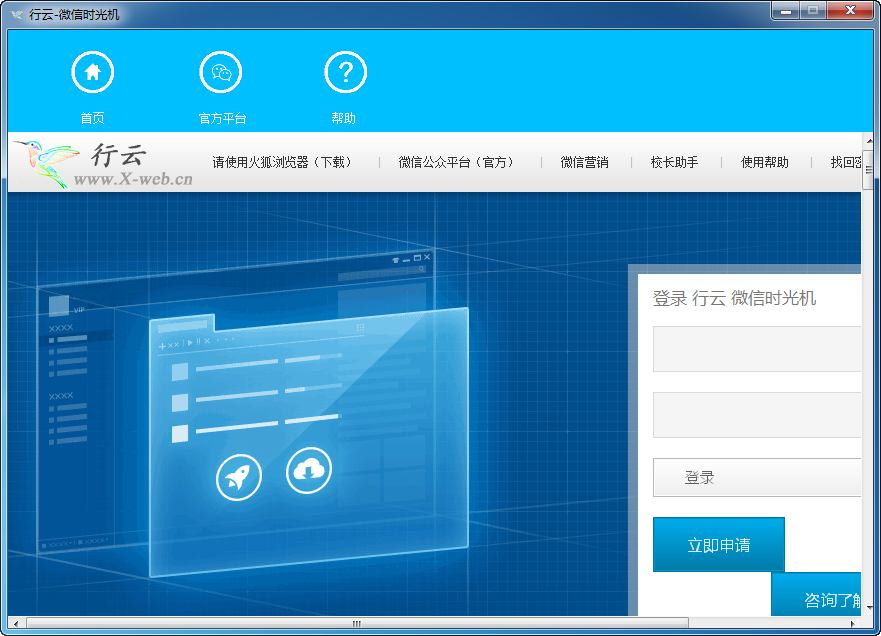Image resolution: width=881 pixels, height=636 pixels.
Task: Click the horizontal scrollbar at the bottom
Action: (355, 623)
